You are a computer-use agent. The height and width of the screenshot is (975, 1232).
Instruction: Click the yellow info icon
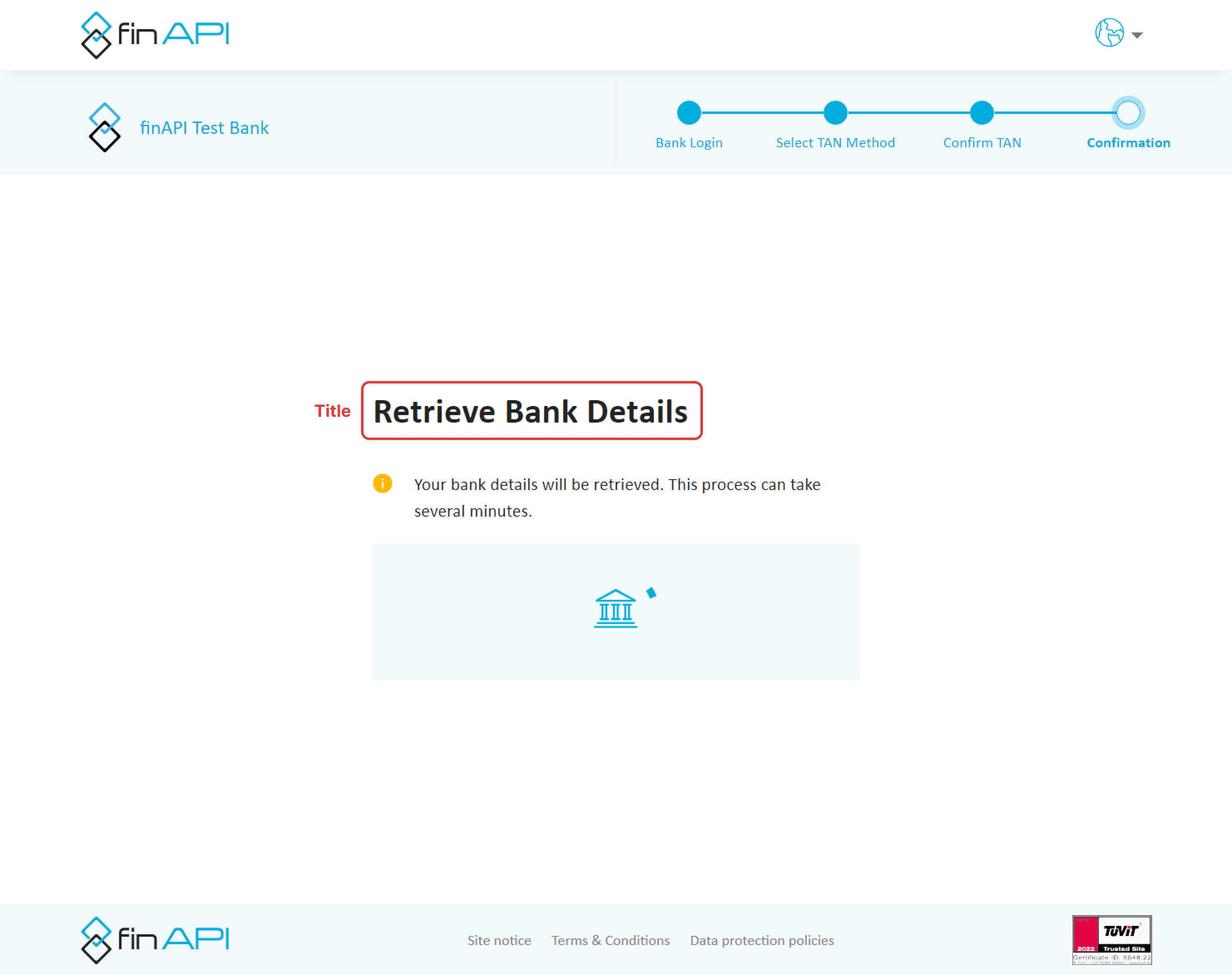pos(382,483)
